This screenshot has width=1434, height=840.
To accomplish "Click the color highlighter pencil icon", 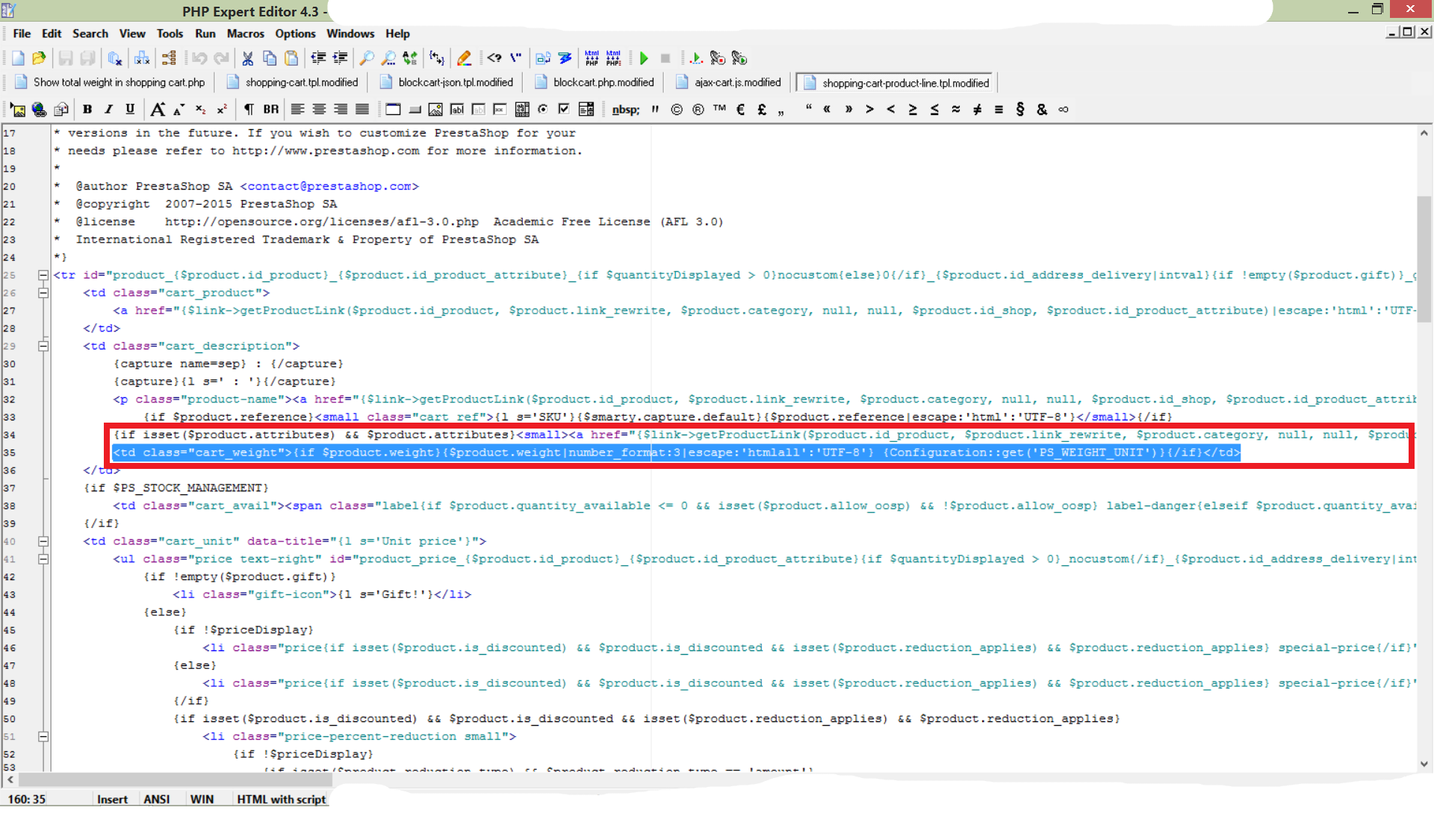I will click(464, 58).
